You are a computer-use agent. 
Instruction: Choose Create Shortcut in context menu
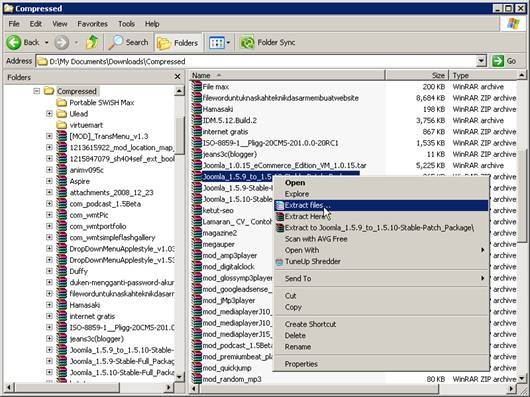pyautogui.click(x=381, y=324)
